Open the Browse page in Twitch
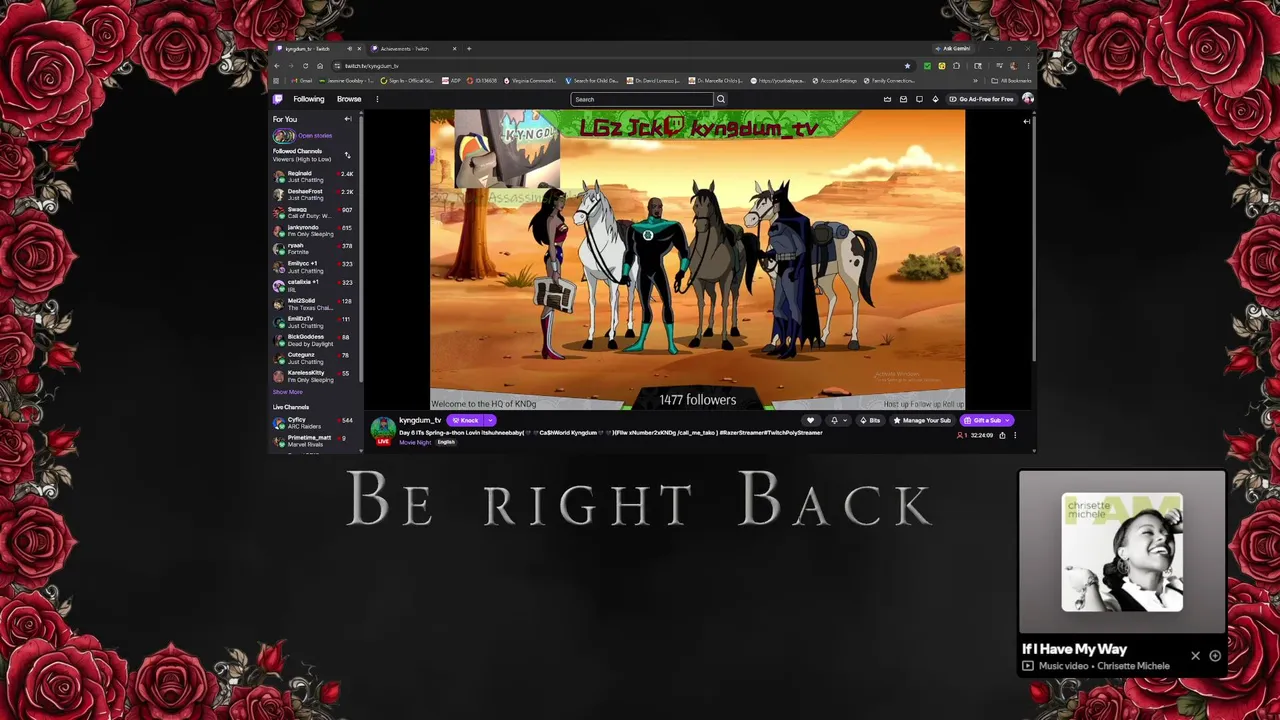Screen dimensions: 1280x720 pyautogui.click(x=349, y=99)
